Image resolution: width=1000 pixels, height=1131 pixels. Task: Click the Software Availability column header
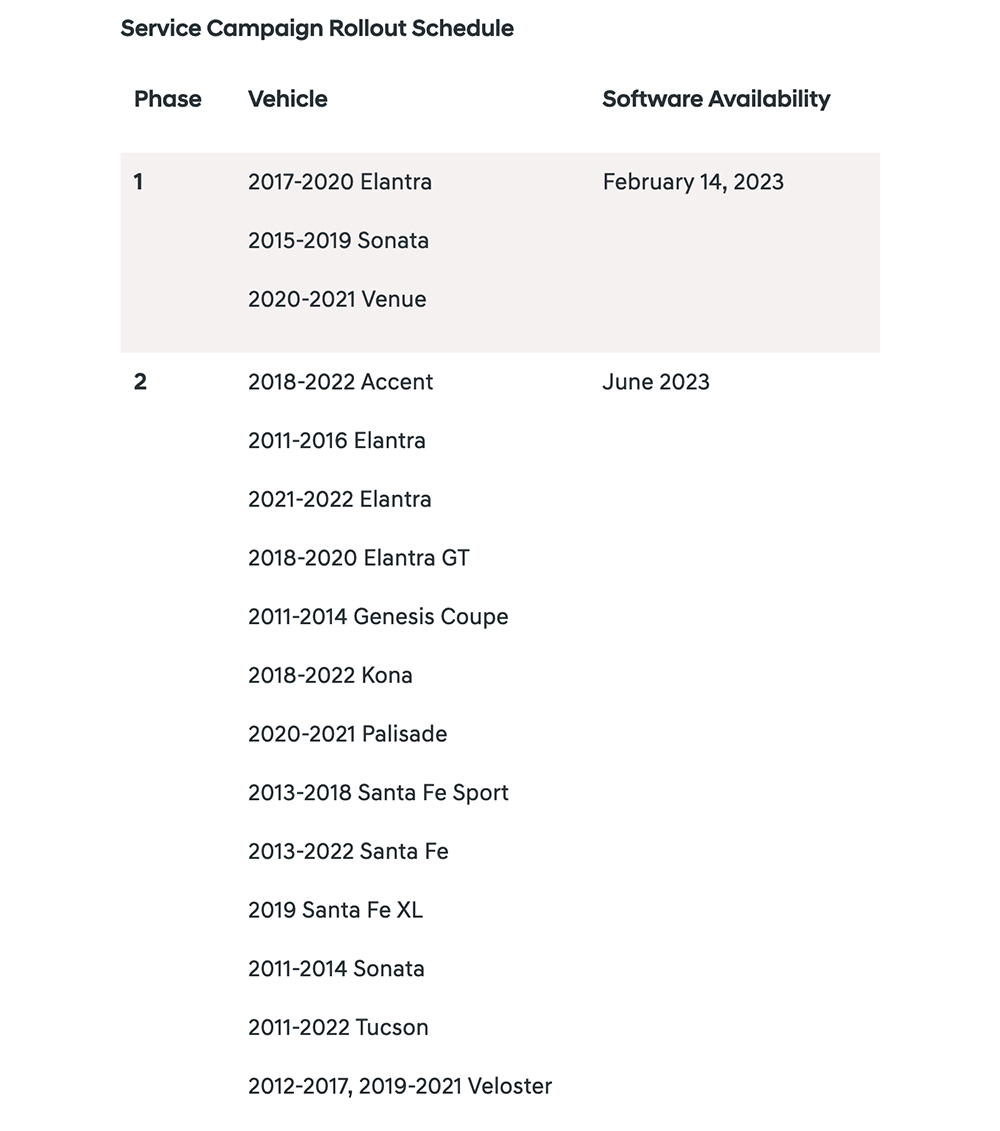(716, 99)
